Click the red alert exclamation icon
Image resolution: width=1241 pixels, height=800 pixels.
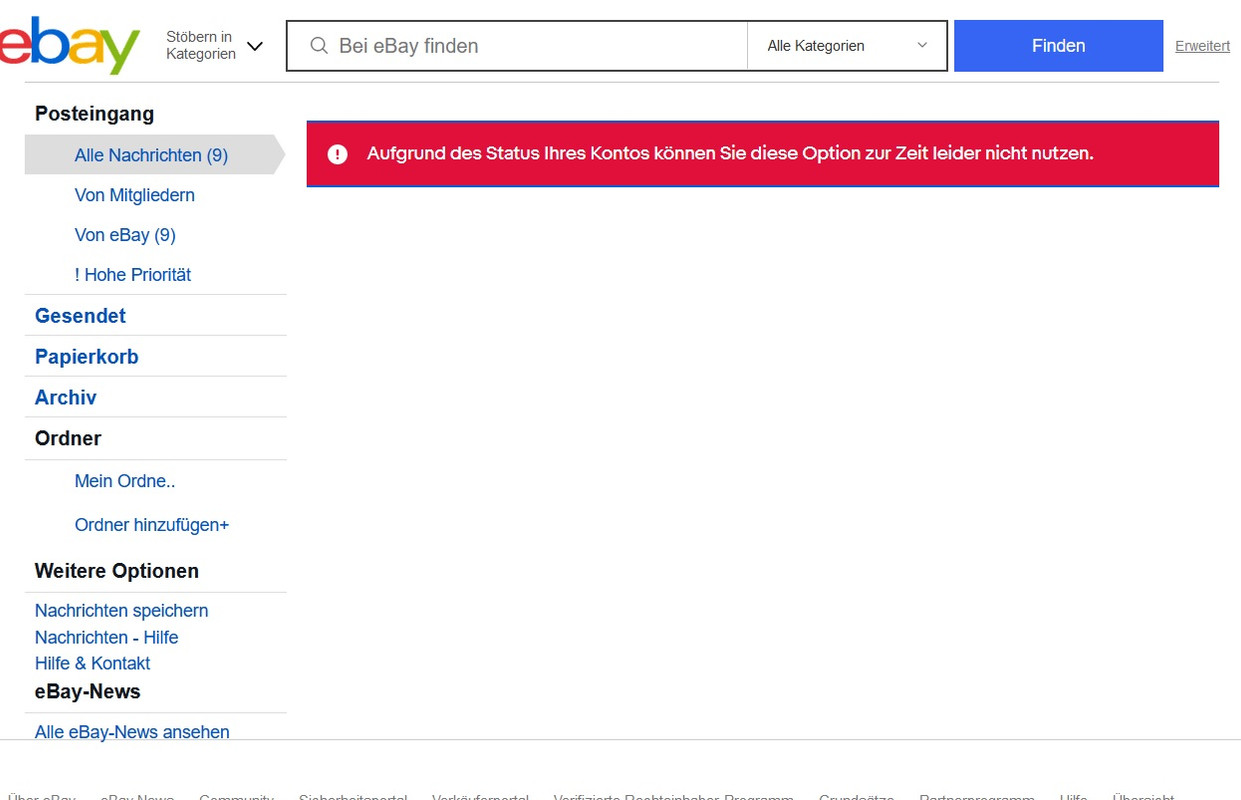[337, 154]
